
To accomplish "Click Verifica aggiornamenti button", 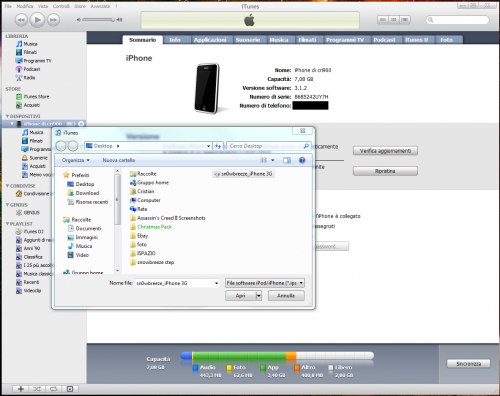I will pyautogui.click(x=385, y=151).
